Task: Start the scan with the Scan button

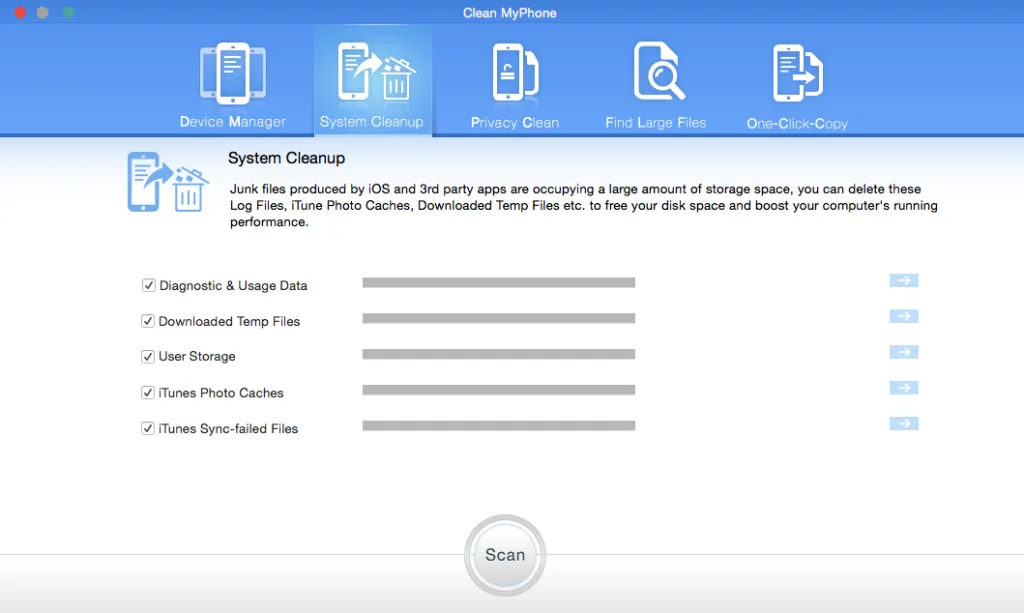Action: [505, 555]
